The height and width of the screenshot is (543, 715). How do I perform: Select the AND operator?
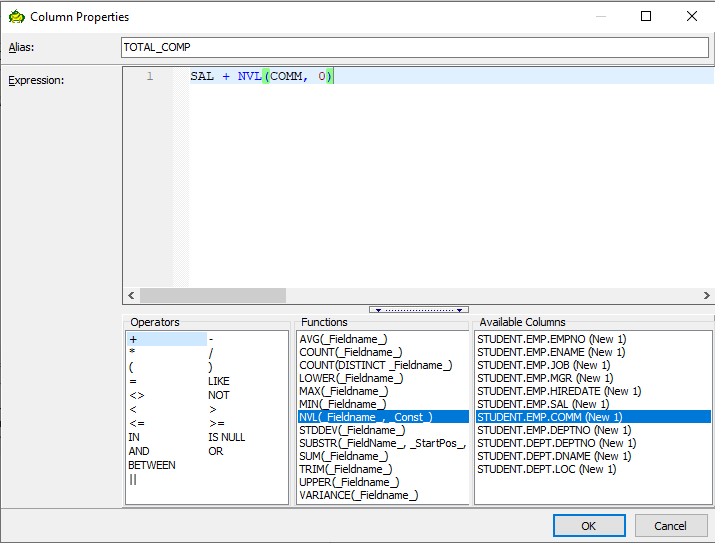[x=139, y=451]
